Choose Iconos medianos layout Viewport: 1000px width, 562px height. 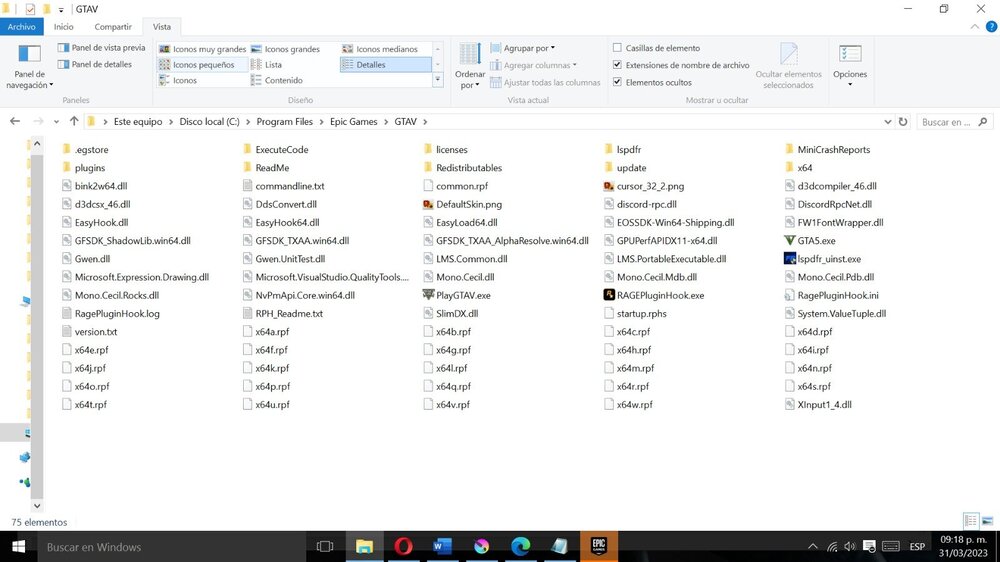(380, 49)
